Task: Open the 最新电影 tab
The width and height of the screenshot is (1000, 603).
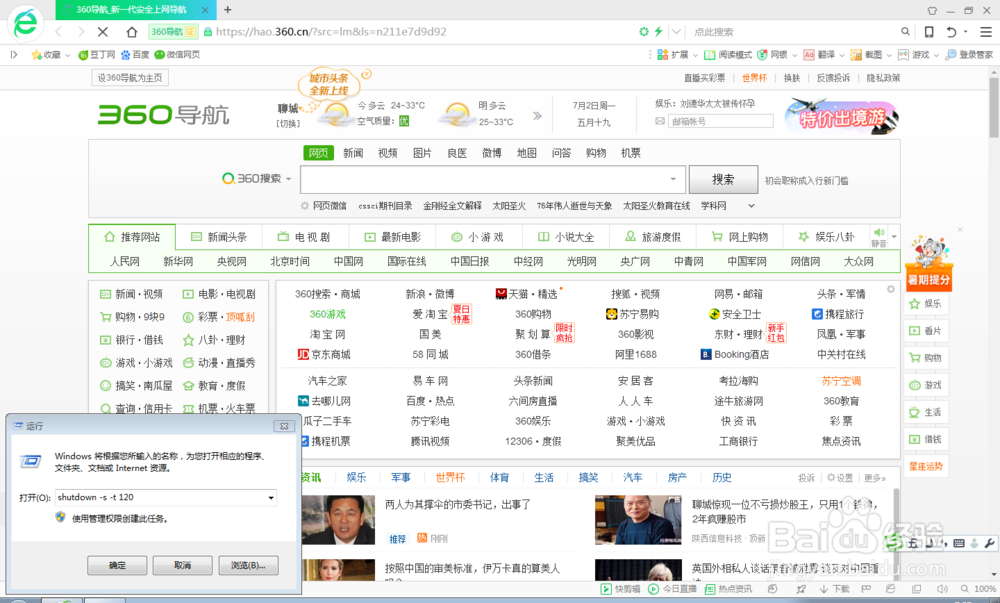Action: pos(392,237)
